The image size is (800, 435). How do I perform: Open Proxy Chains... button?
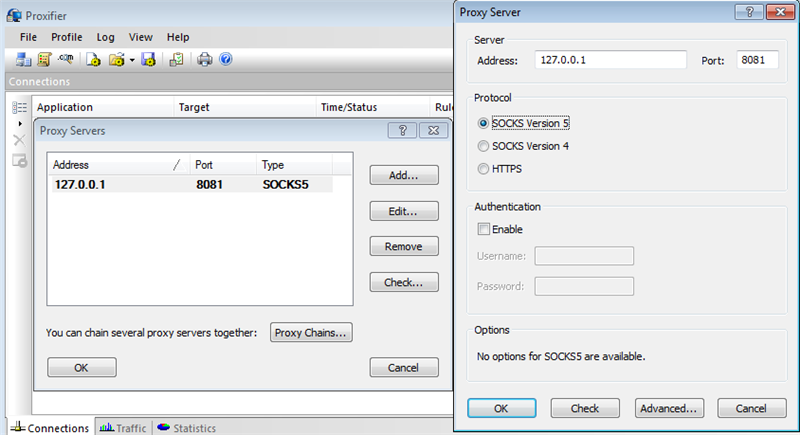311,332
